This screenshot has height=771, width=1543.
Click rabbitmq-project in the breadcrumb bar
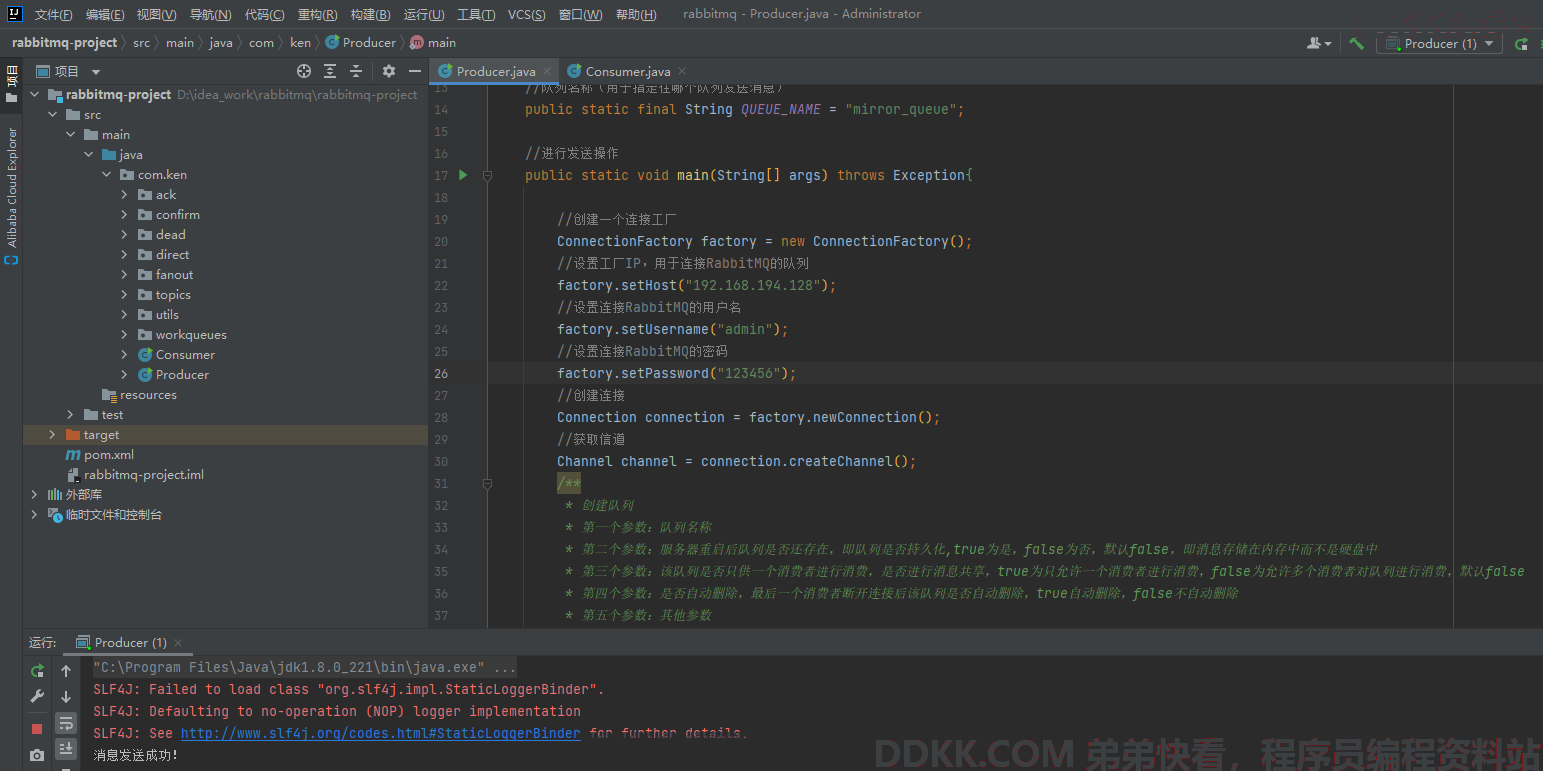(64, 42)
